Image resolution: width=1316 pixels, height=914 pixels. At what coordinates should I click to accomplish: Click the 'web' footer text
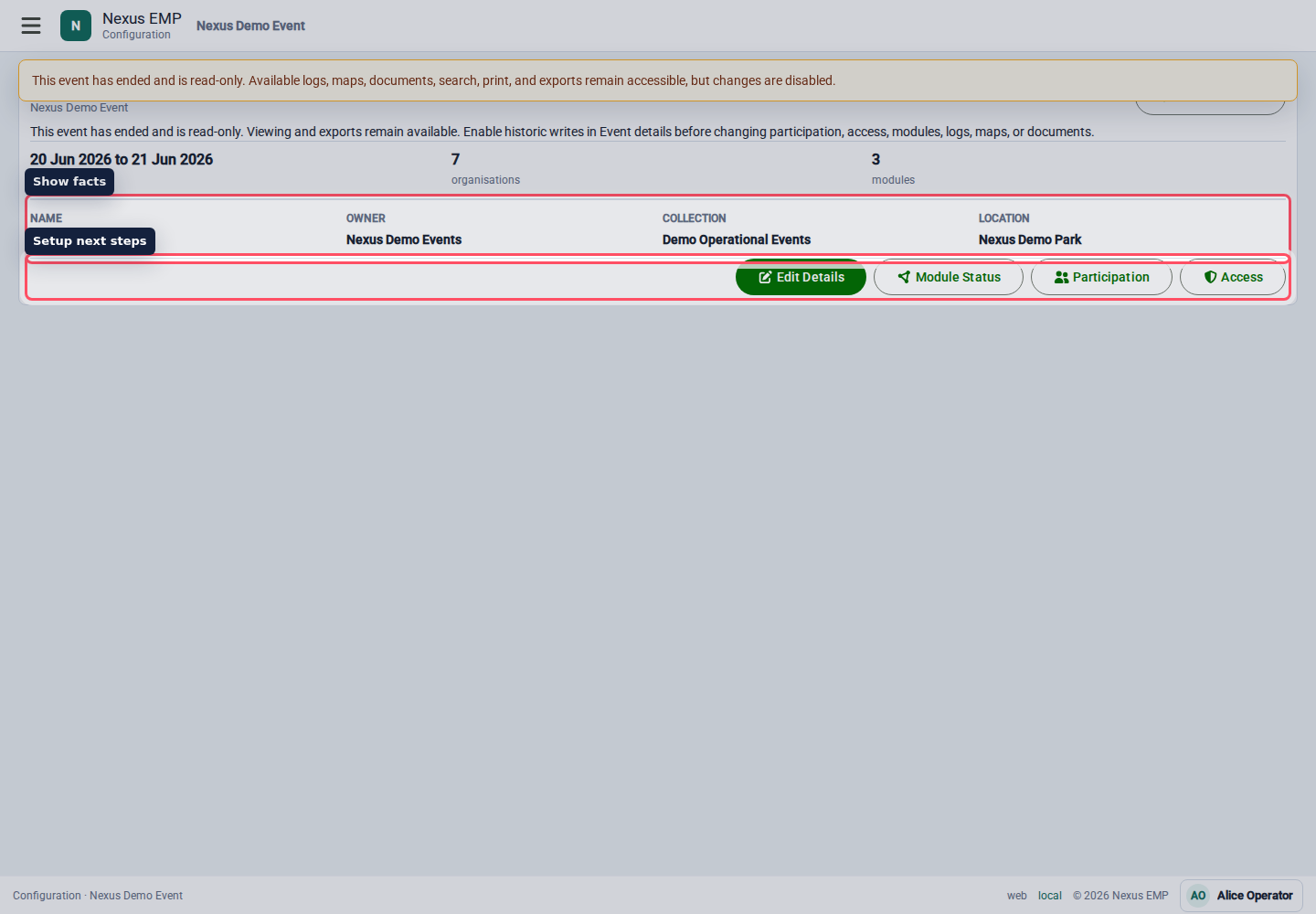pos(1017,896)
